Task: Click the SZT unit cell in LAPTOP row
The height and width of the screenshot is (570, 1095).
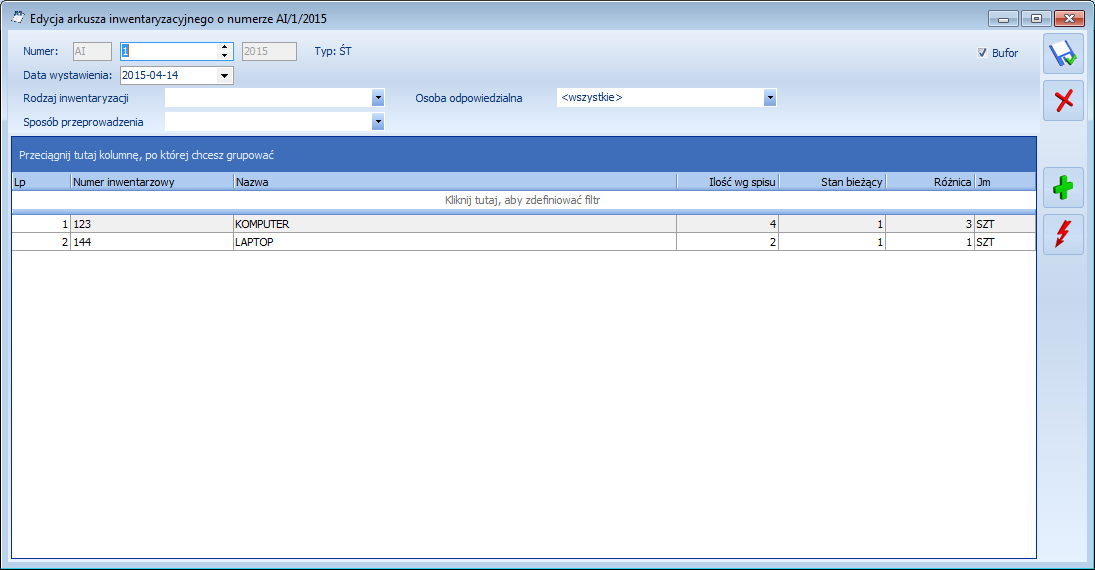Action: tap(1005, 242)
